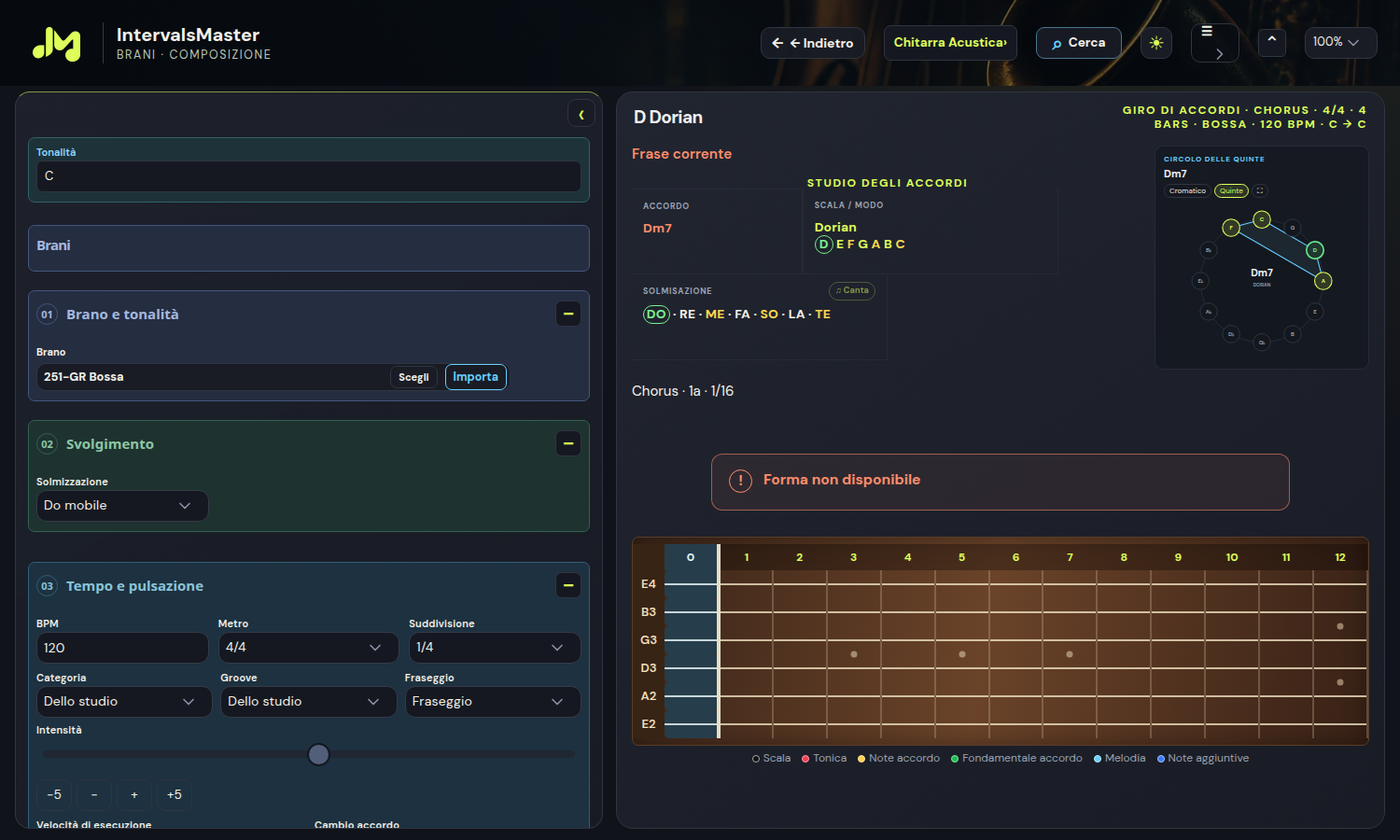Open the 100% zoom dropdown
Screen dimensions: 1400x840
[x=1340, y=43]
